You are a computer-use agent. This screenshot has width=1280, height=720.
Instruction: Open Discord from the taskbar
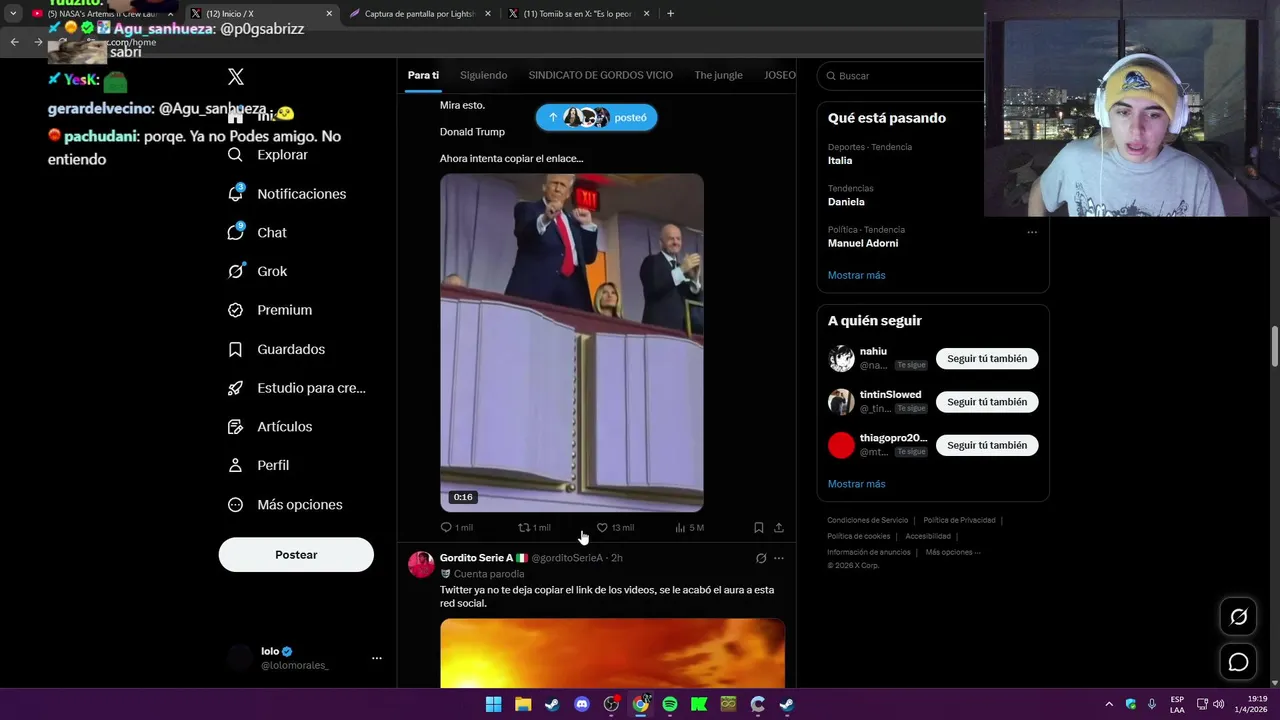(x=582, y=704)
